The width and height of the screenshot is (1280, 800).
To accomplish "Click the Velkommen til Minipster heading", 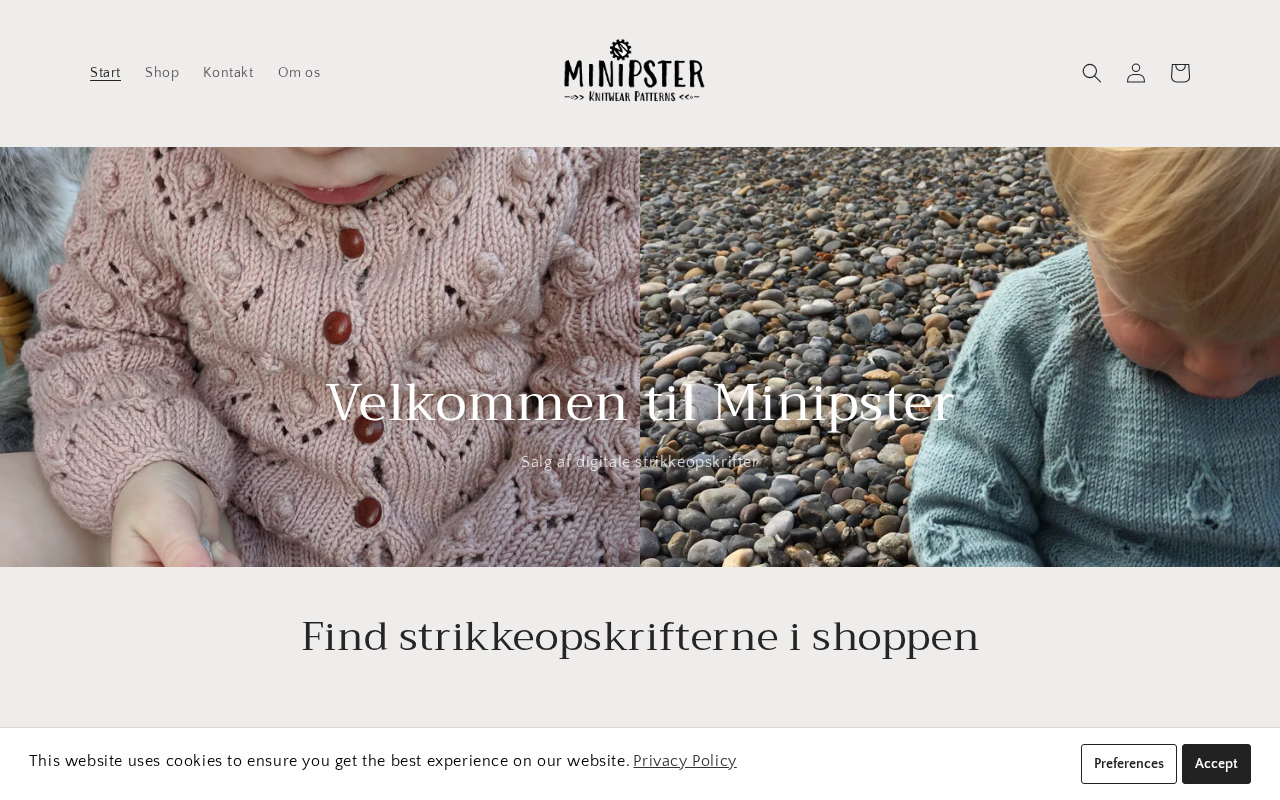I will 640,403.
